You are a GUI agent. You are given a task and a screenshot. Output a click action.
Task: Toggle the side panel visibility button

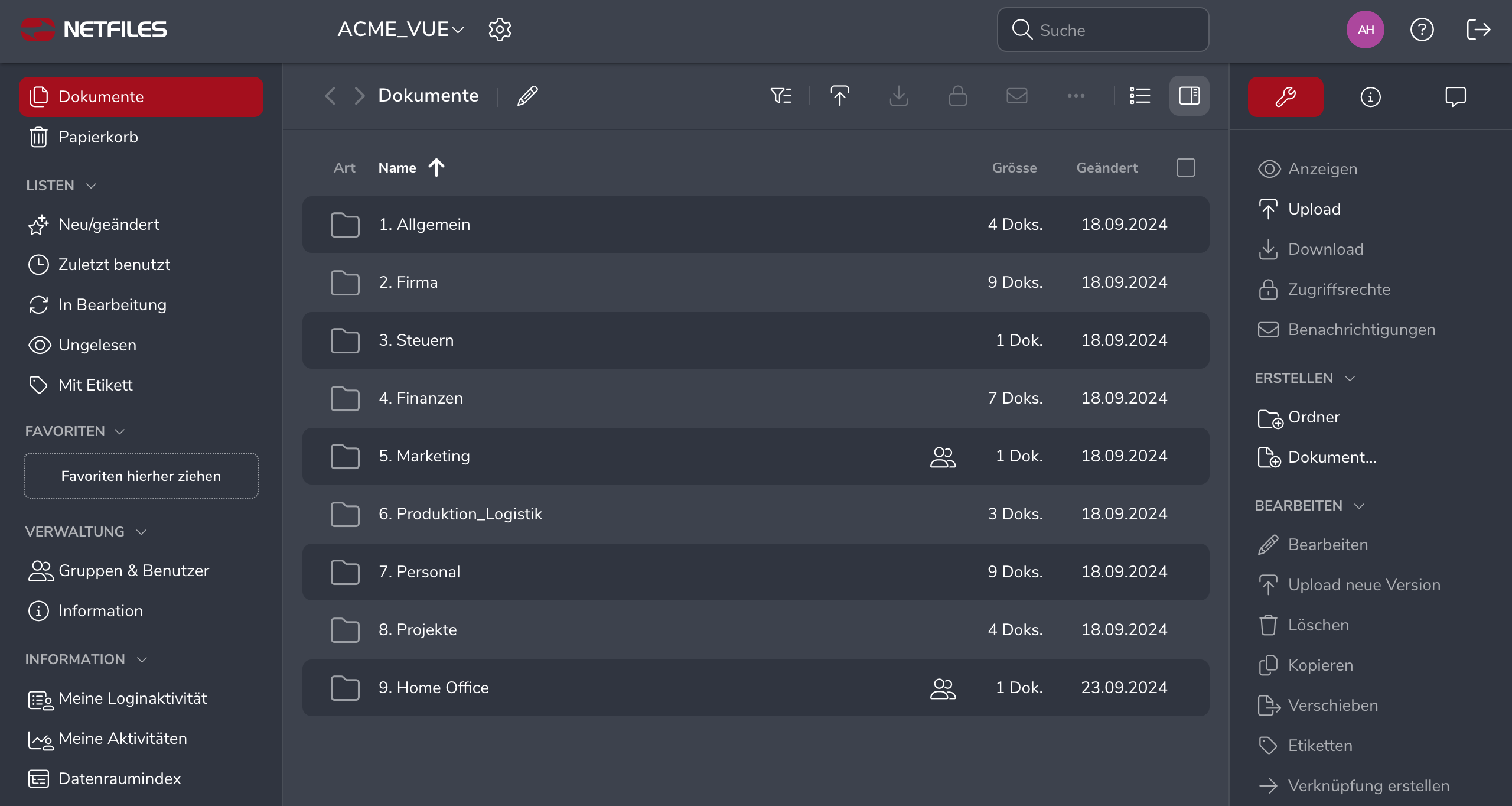(1189, 96)
